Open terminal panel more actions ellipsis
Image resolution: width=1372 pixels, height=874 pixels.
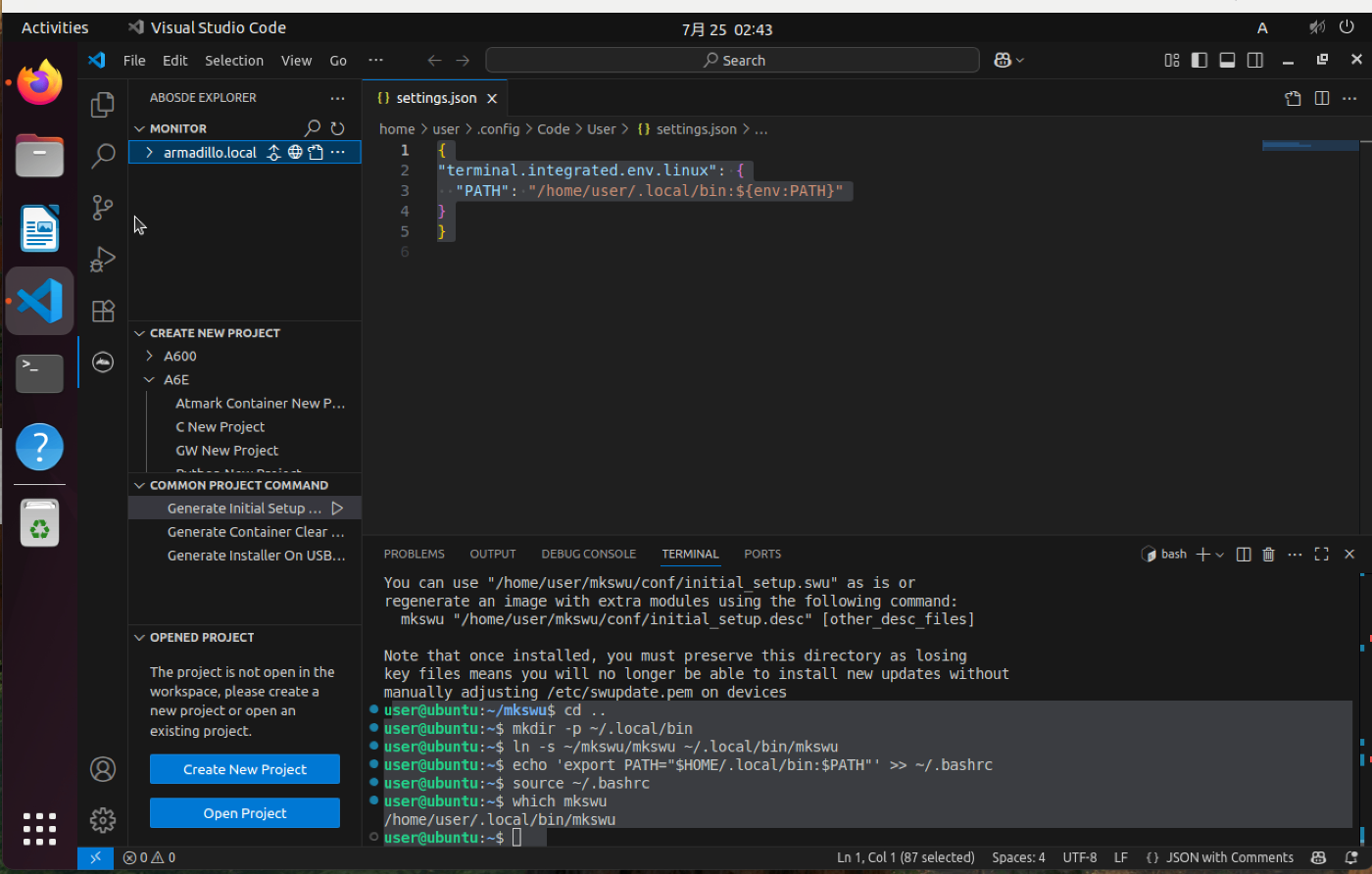pos(1296,554)
